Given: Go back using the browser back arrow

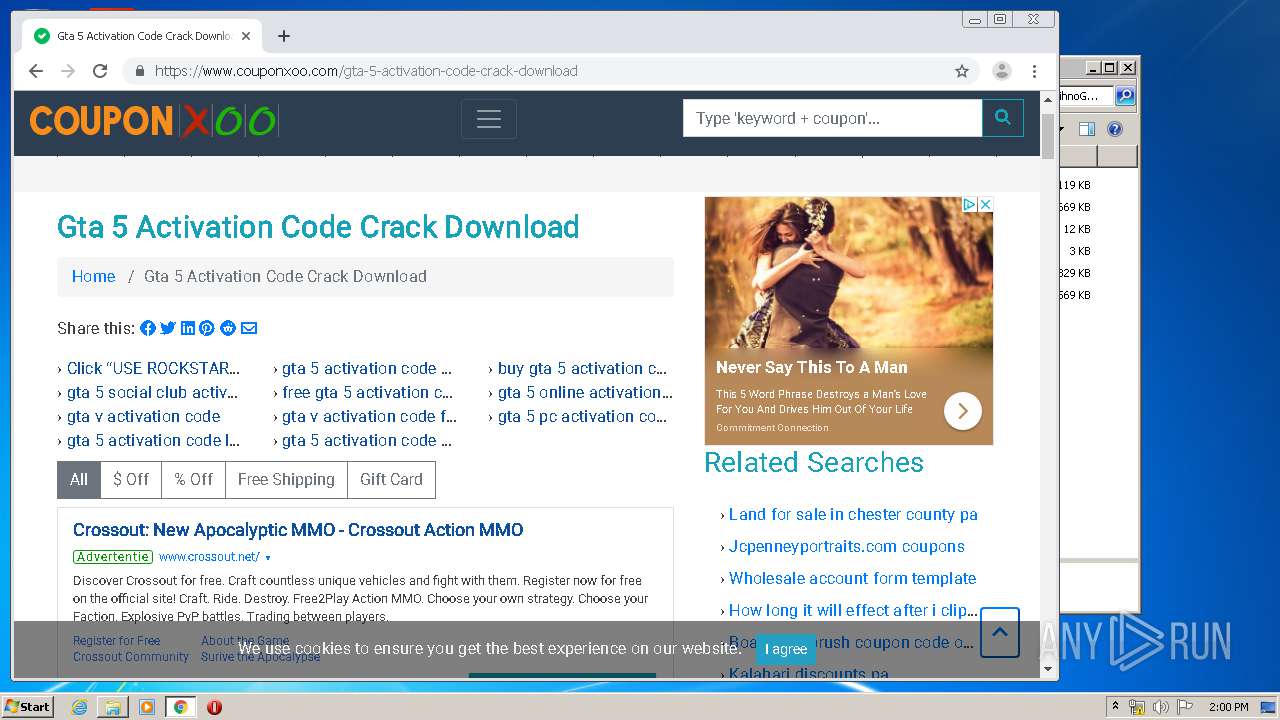Looking at the screenshot, I should [36, 71].
